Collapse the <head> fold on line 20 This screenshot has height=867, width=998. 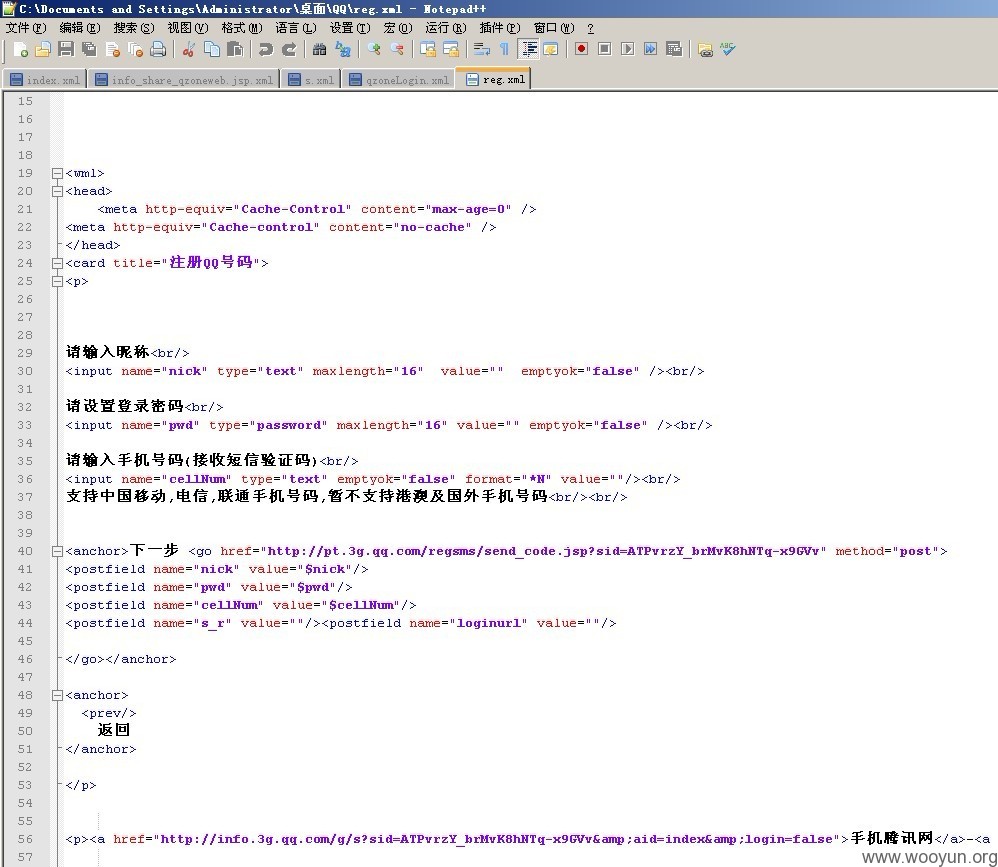(57, 191)
